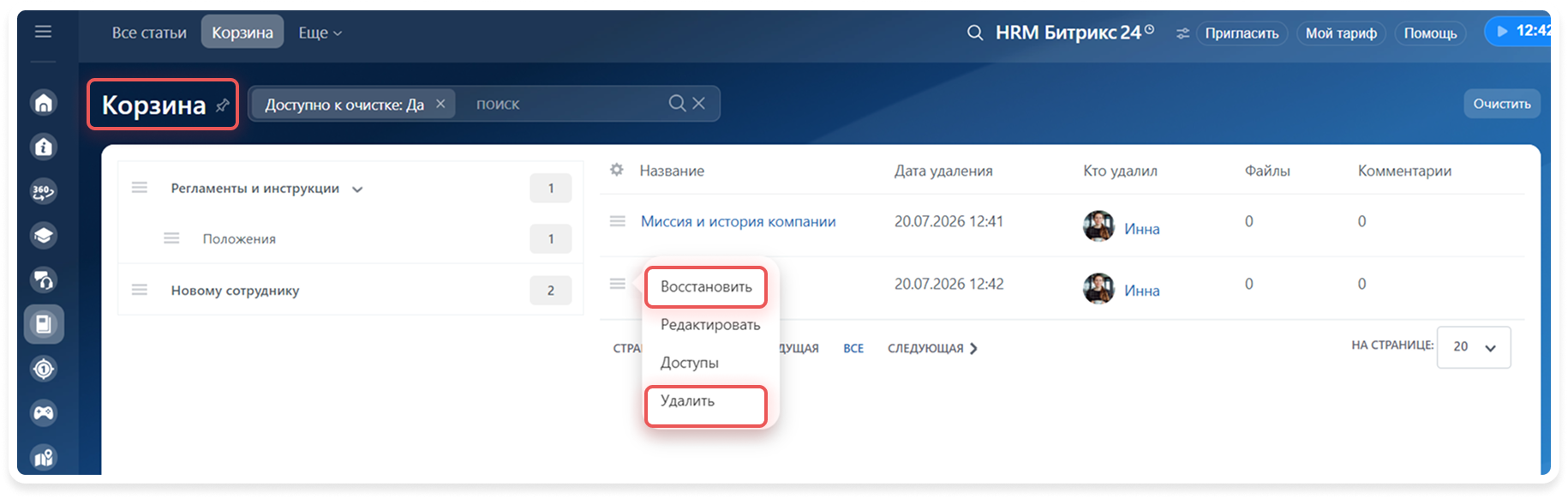Open the target goals sidebar icon
Screen dimensions: 1568x499
coord(44,369)
